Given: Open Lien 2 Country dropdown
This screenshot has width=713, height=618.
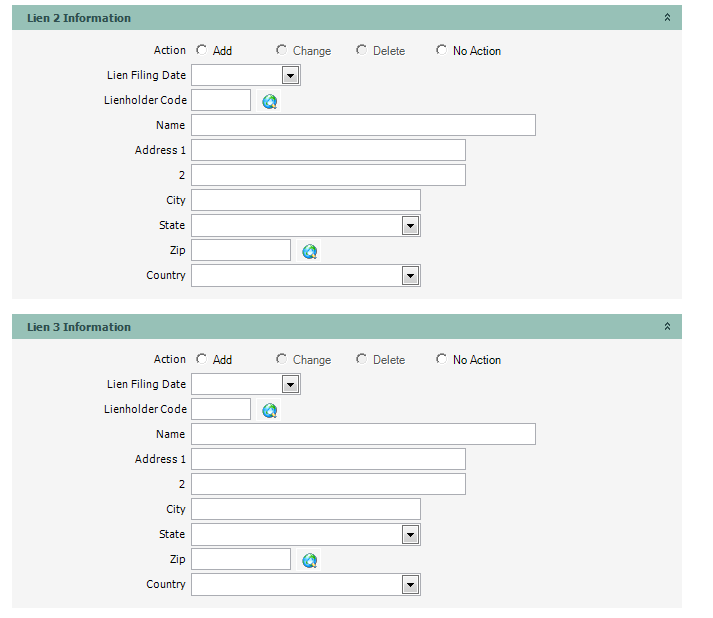Looking at the screenshot, I should point(410,276).
